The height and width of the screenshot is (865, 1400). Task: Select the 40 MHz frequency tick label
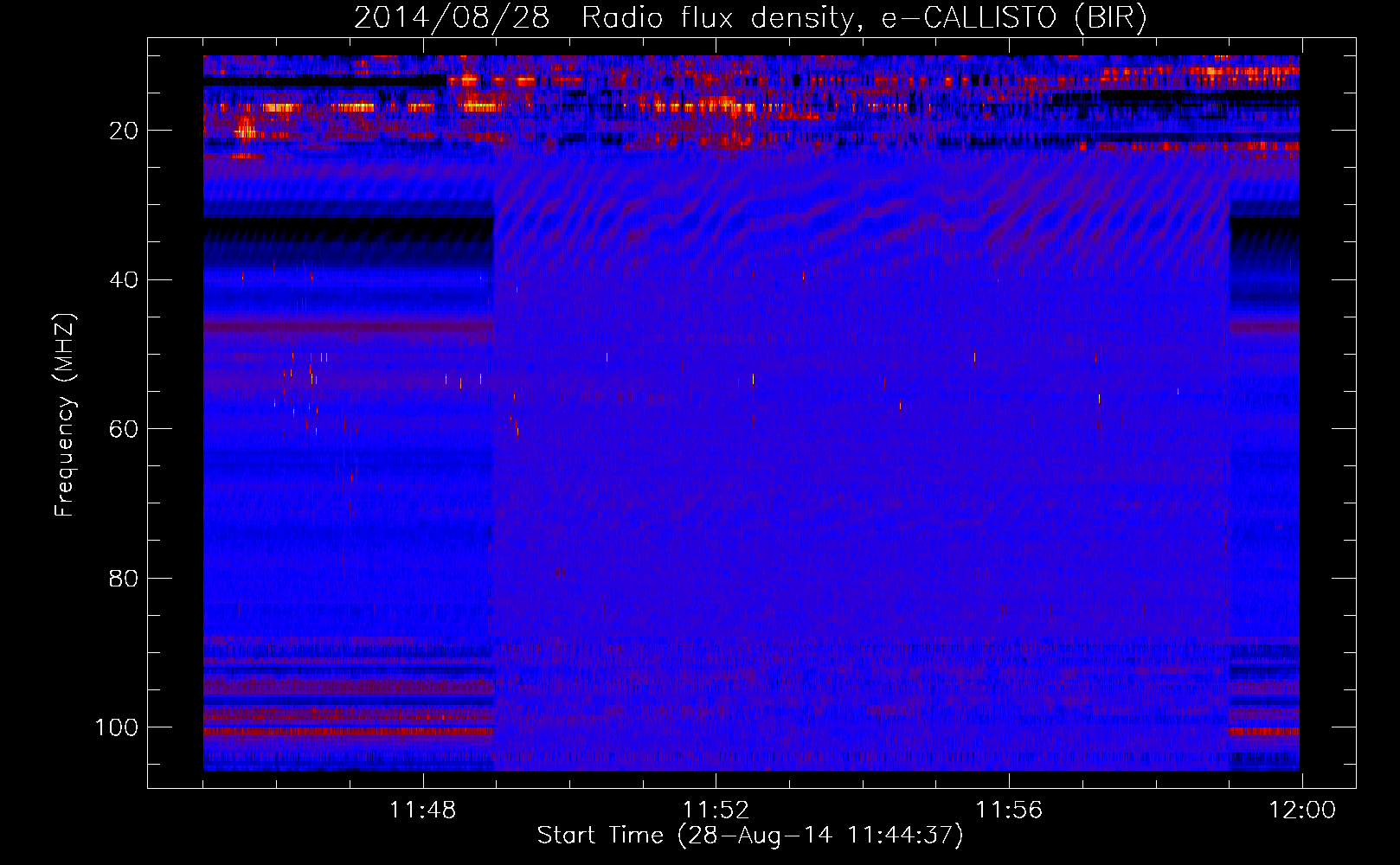click(x=124, y=279)
